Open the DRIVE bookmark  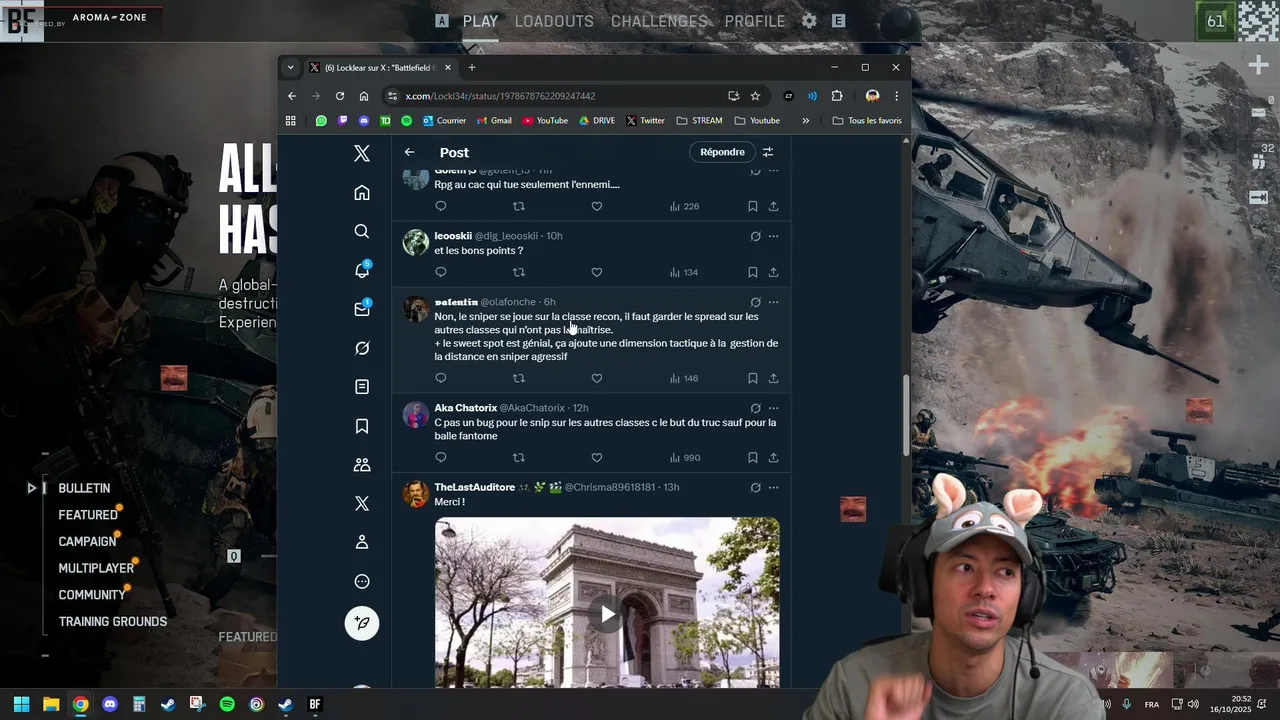click(x=597, y=120)
